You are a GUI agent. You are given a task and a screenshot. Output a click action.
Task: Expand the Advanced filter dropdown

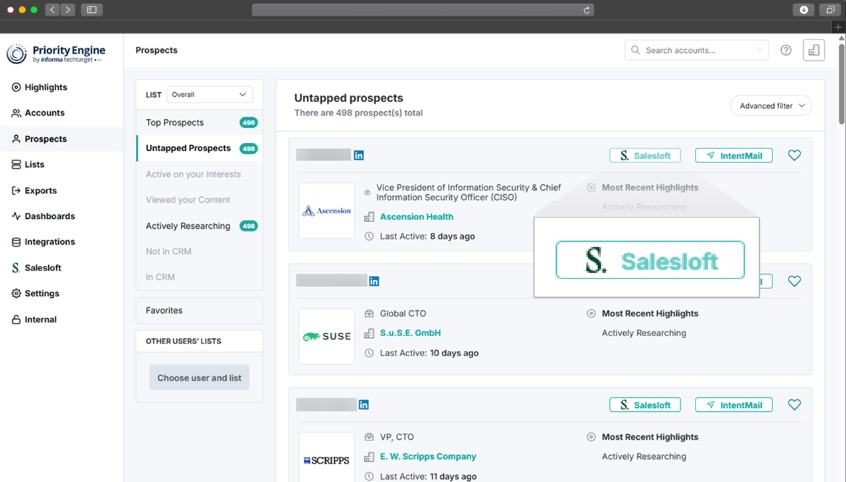tap(771, 106)
